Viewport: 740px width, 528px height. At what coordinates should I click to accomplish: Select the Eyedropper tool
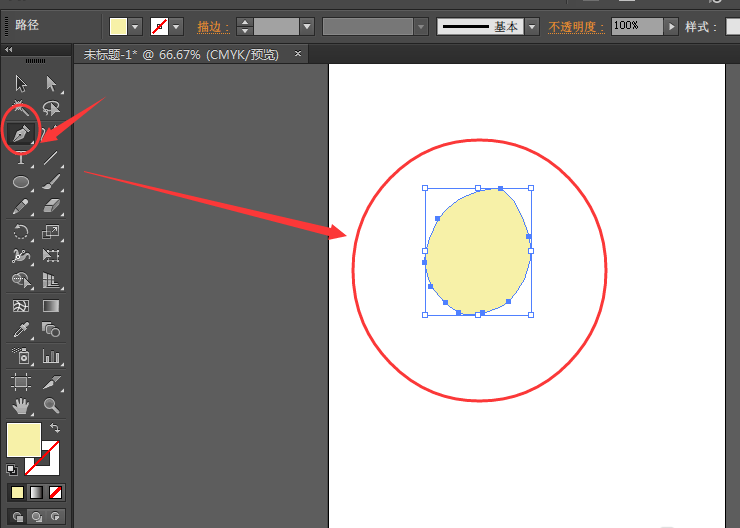[x=21, y=330]
